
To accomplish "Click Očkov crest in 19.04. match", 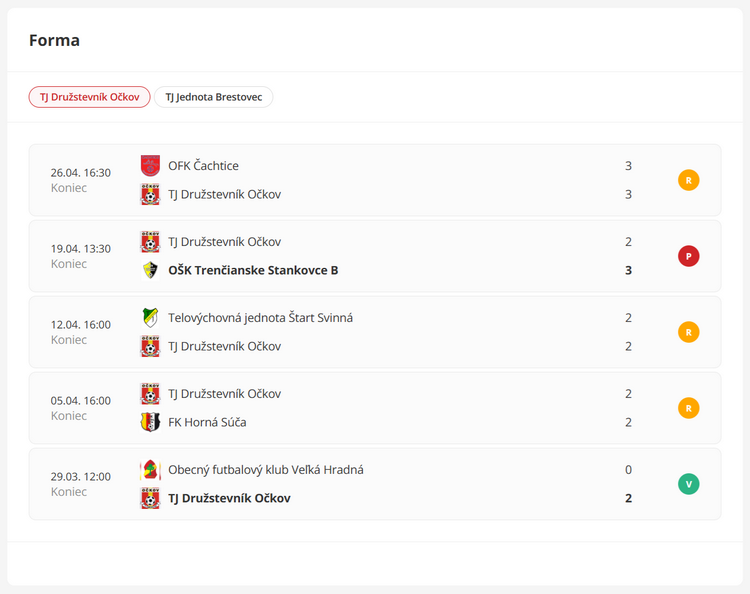I will point(150,242).
